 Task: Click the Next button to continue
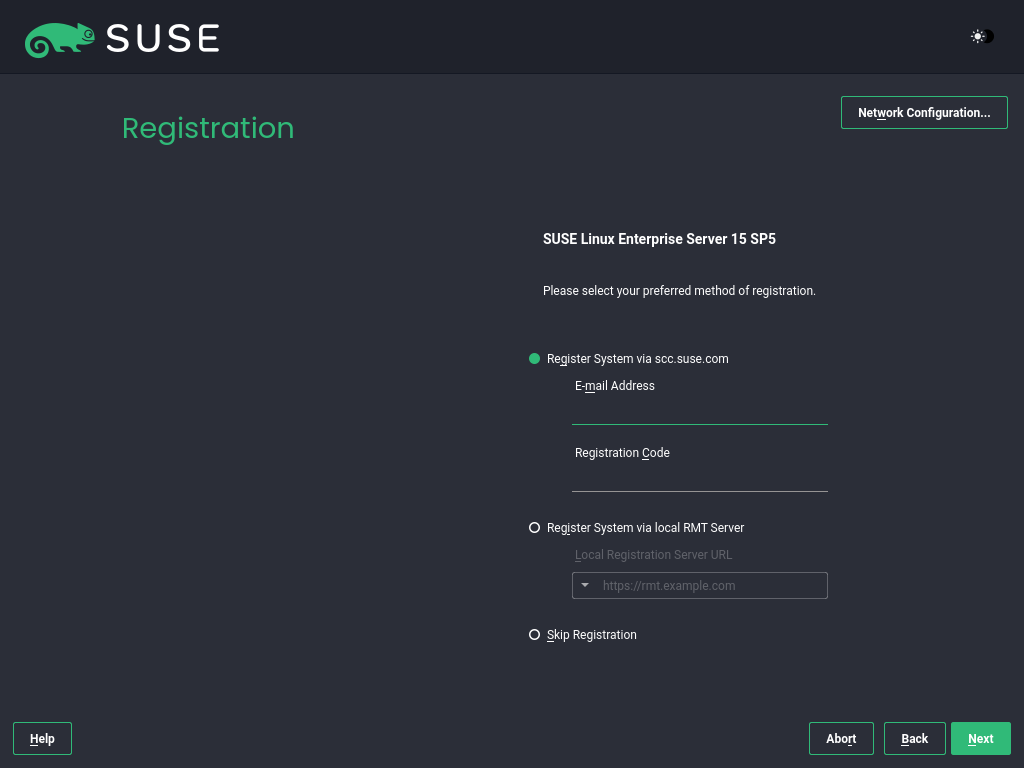[980, 738]
